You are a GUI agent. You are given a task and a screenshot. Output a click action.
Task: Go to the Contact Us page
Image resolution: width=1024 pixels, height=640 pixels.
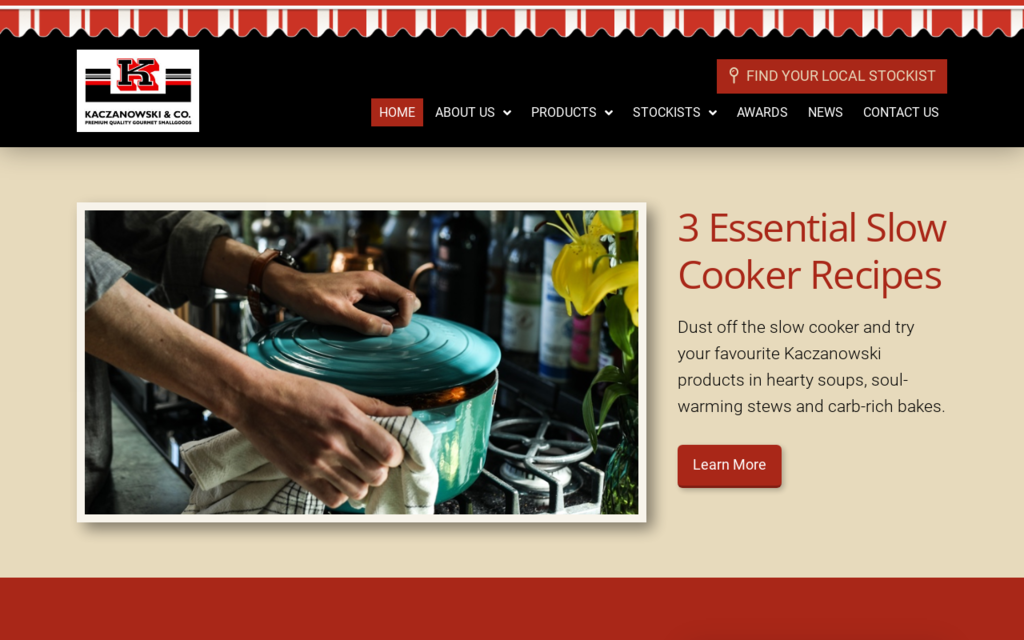point(901,112)
